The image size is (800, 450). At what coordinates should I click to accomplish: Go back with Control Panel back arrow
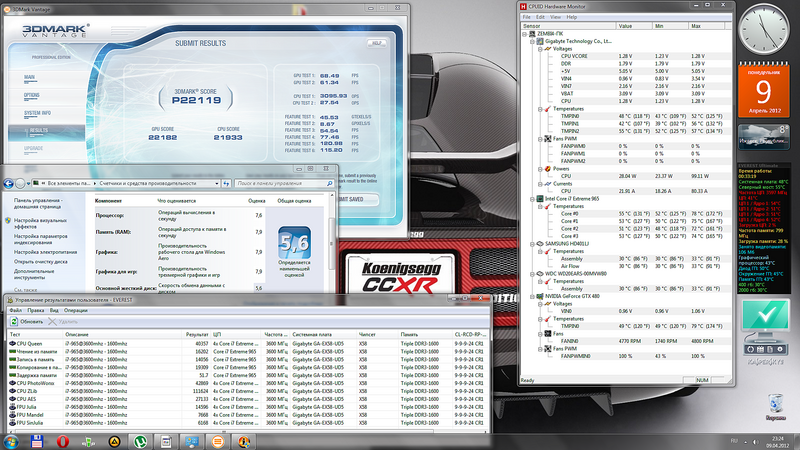point(8,183)
